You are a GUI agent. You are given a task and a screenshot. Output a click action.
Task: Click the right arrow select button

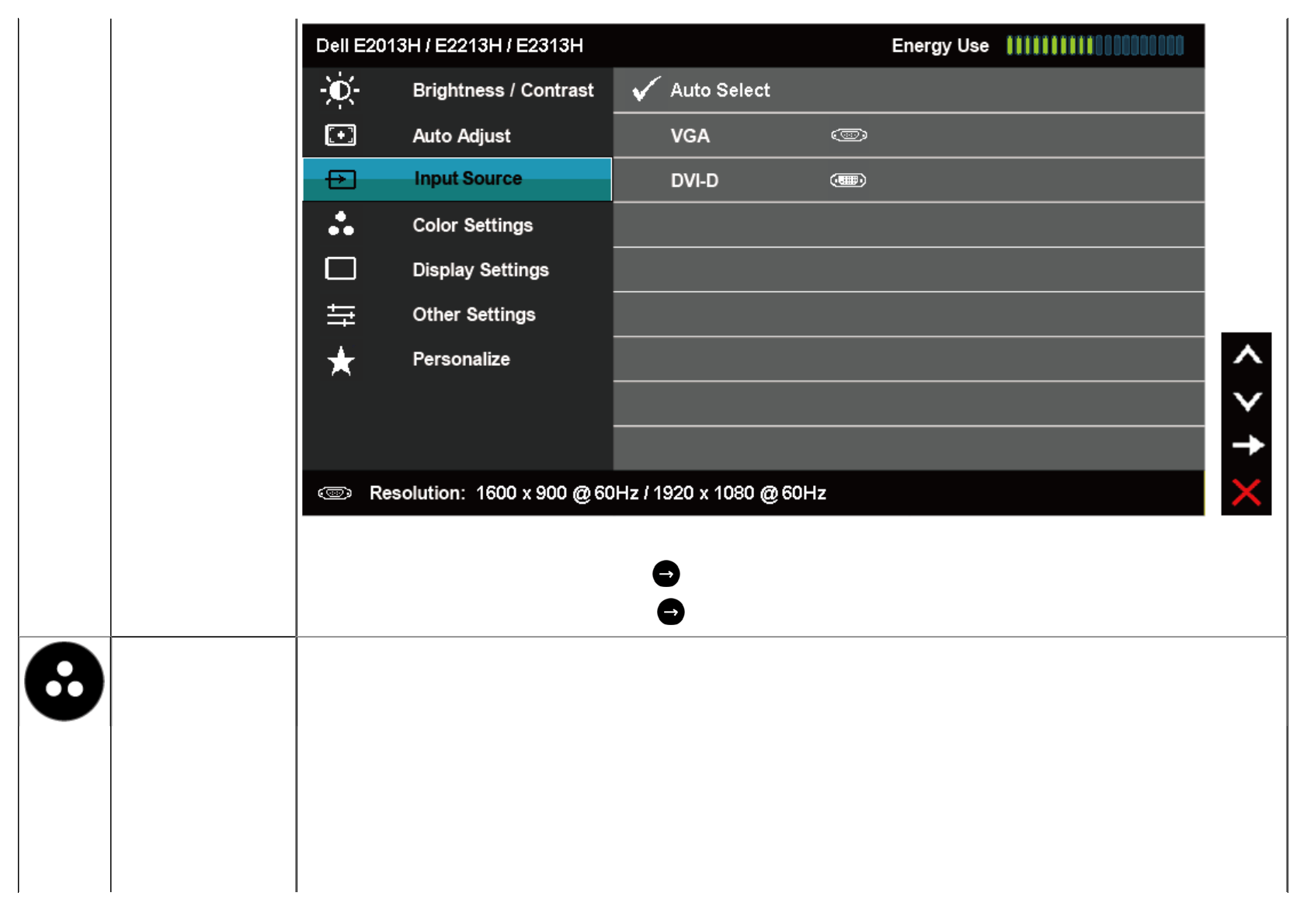(1247, 446)
